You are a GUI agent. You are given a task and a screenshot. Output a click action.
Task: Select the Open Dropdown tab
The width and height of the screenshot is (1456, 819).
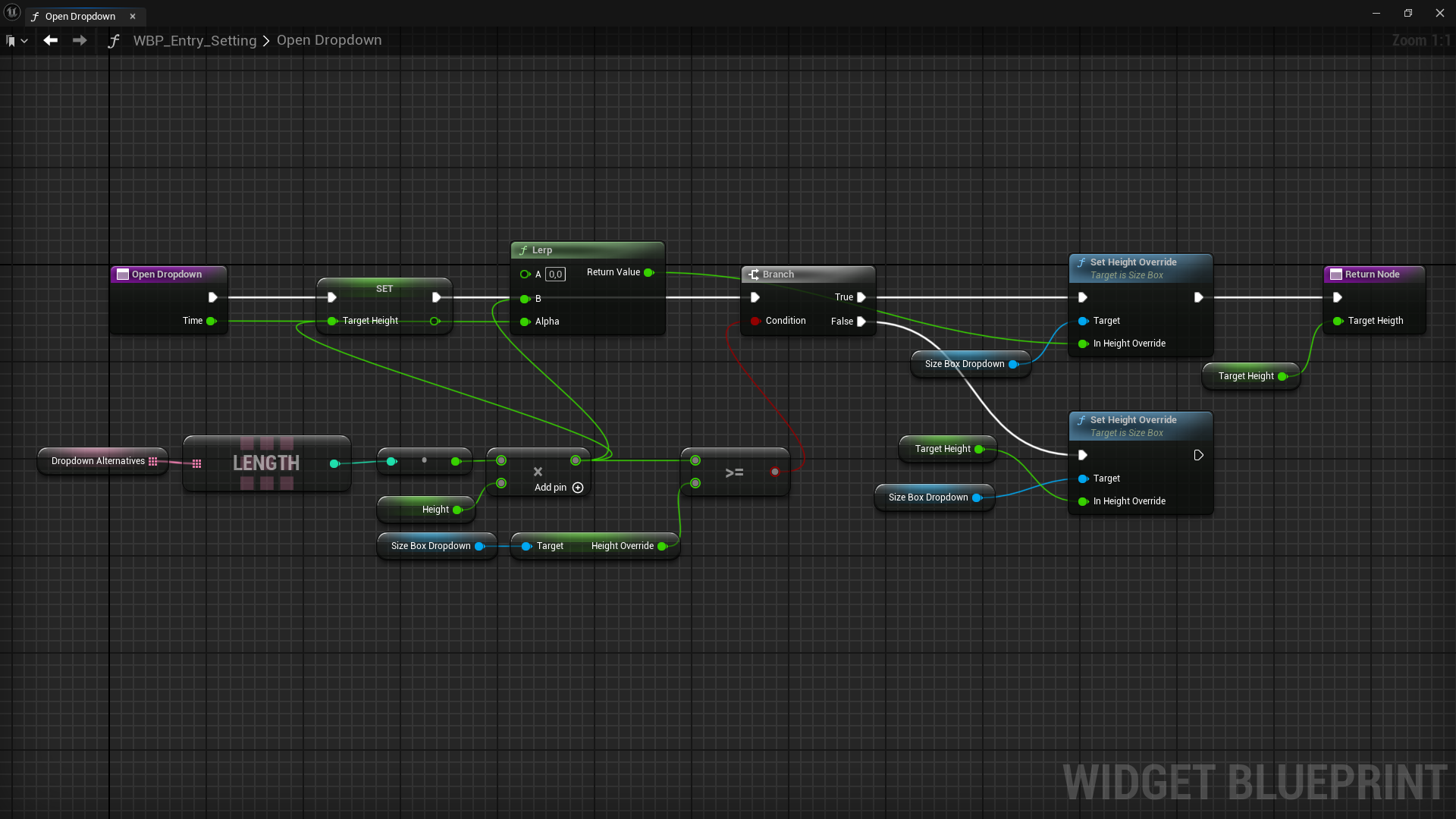(x=80, y=16)
